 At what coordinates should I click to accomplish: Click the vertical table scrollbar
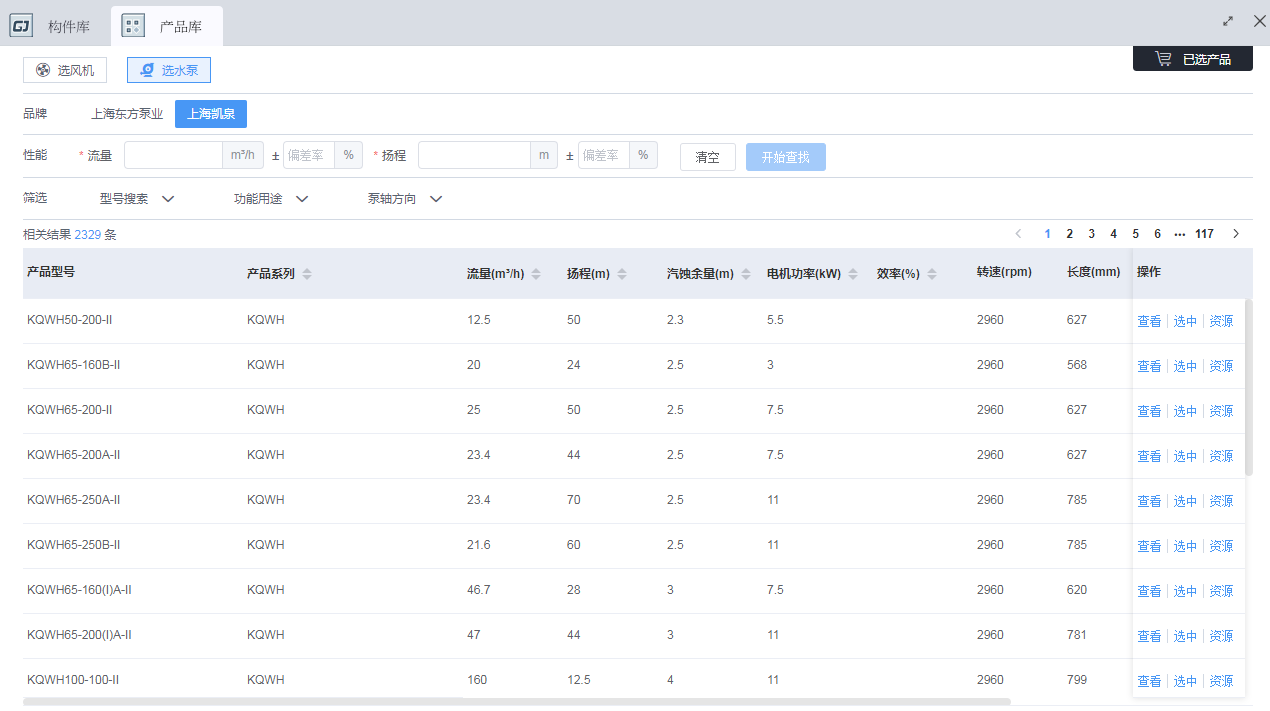(x=1248, y=387)
